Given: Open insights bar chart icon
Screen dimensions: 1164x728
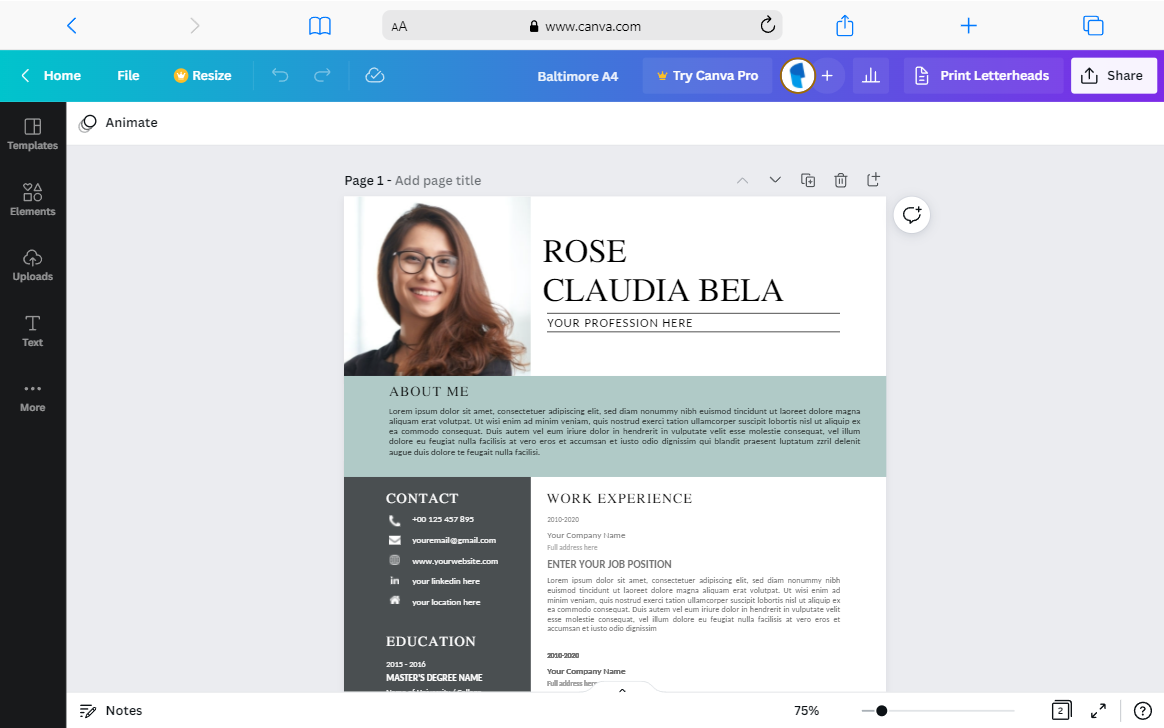Looking at the screenshot, I should click(x=871, y=76).
